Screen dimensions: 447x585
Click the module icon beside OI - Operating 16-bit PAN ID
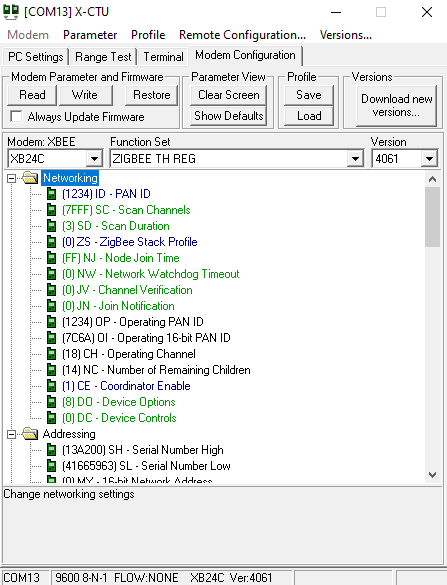coord(51,338)
